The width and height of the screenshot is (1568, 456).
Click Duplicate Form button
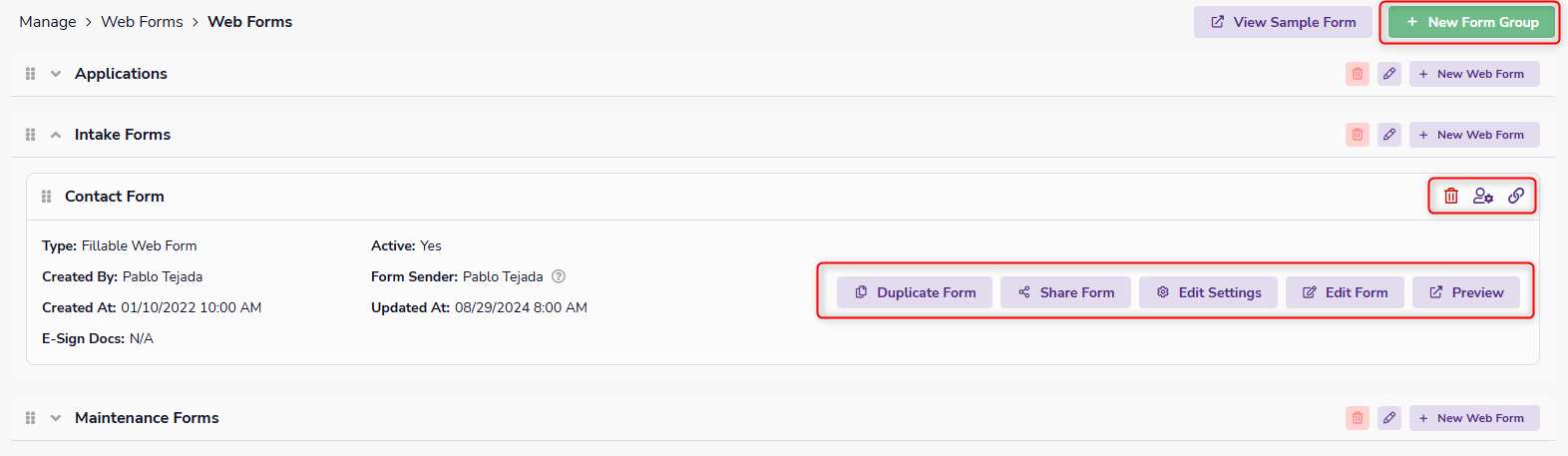(915, 292)
